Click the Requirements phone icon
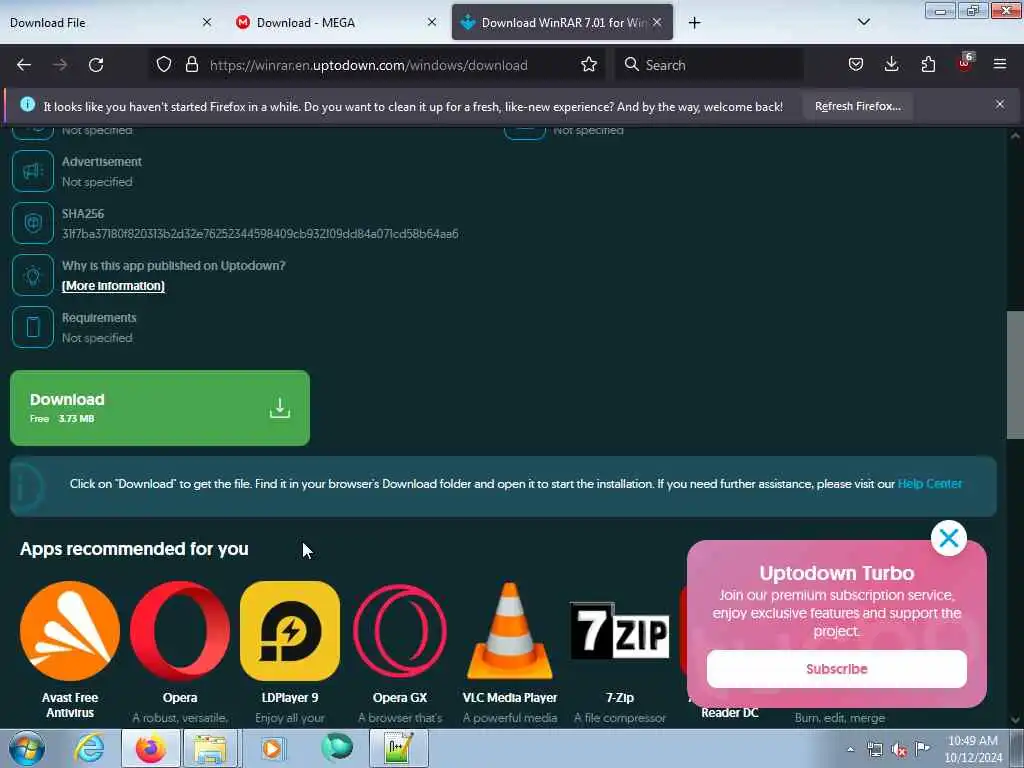1024x768 pixels. coord(33,327)
